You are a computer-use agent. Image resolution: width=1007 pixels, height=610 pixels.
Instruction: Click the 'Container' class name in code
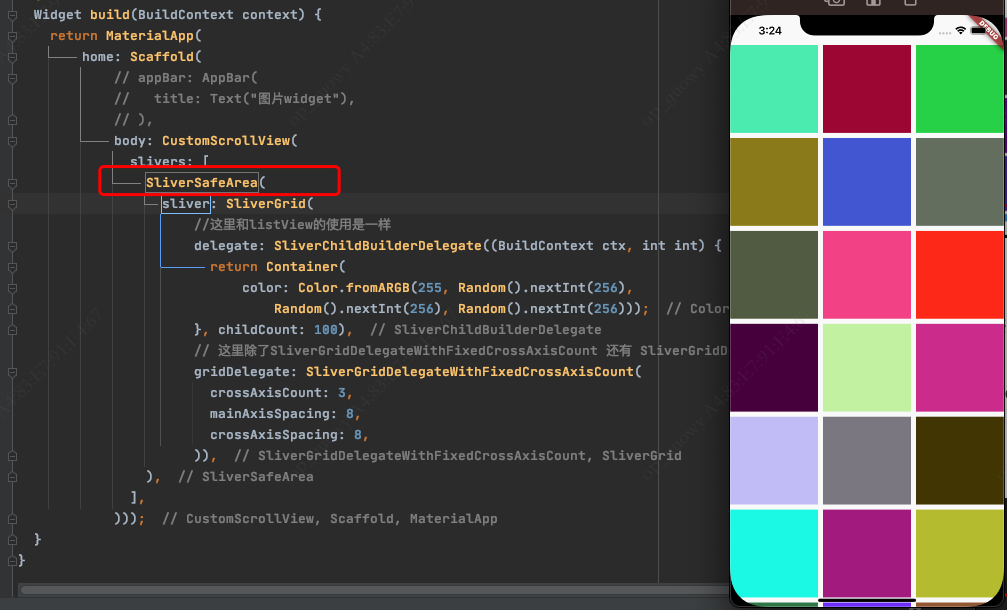click(302, 266)
